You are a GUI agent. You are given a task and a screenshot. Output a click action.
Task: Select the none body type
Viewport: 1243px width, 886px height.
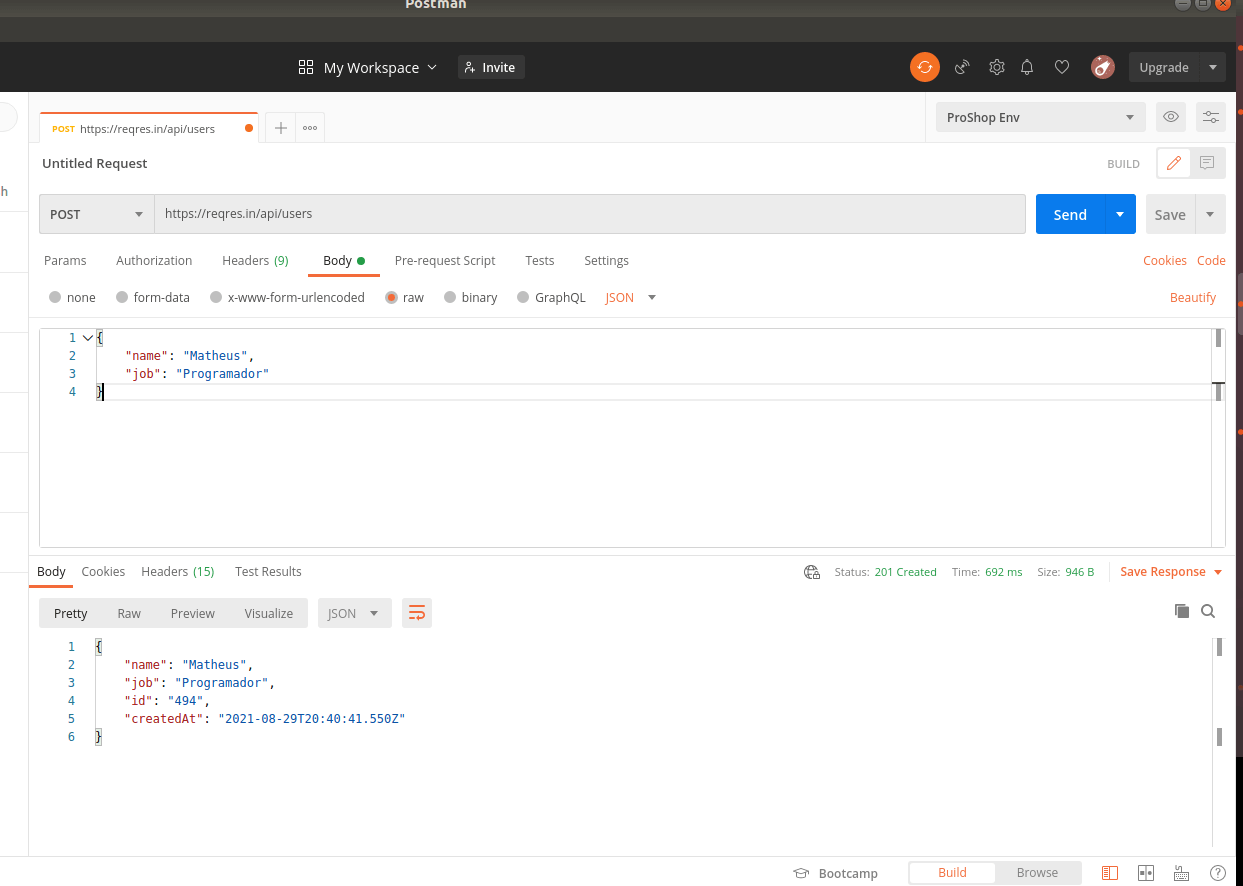click(72, 297)
